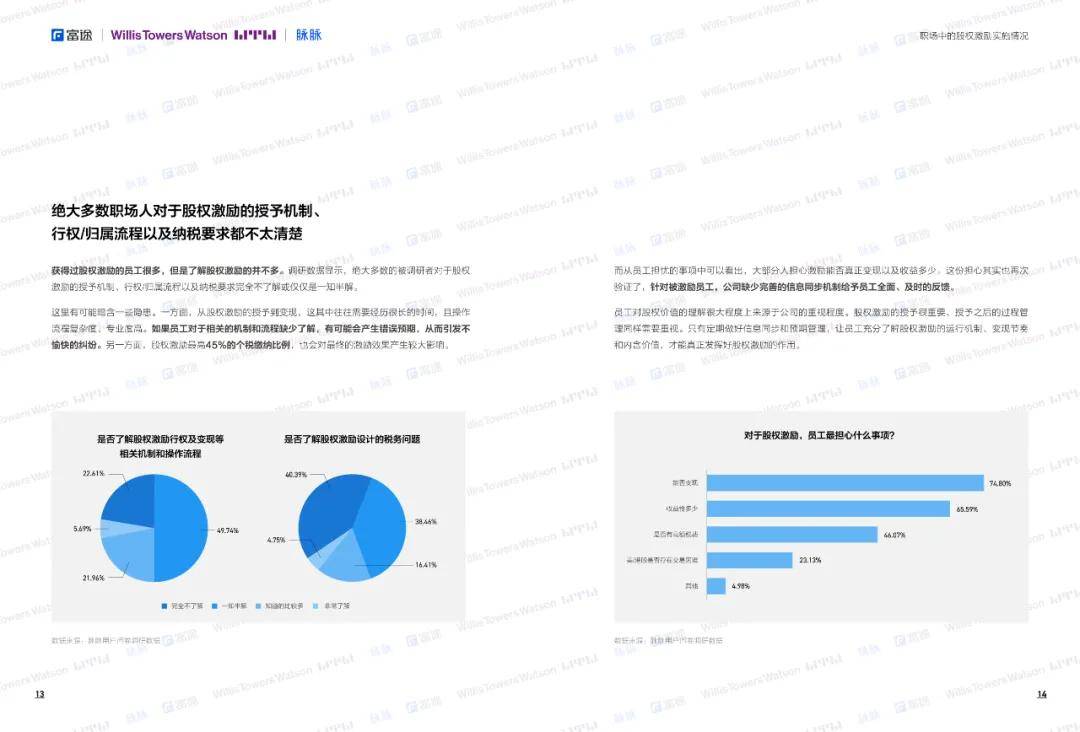
Task: Click the legend label 知道的比较多
Action: pos(284,606)
